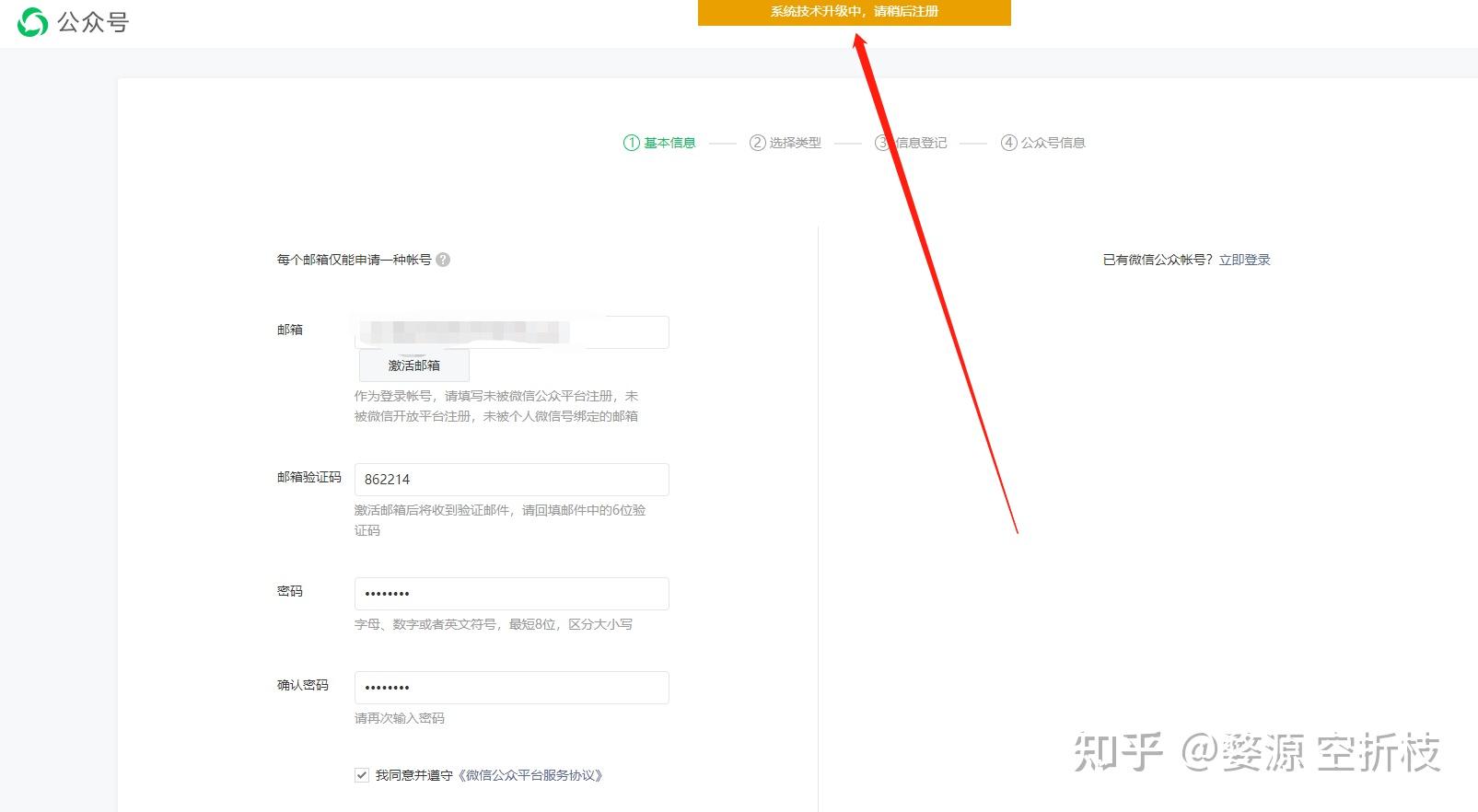The width and height of the screenshot is (1478, 812).
Task: Click the 基本信息 step label
Action: coord(669,143)
